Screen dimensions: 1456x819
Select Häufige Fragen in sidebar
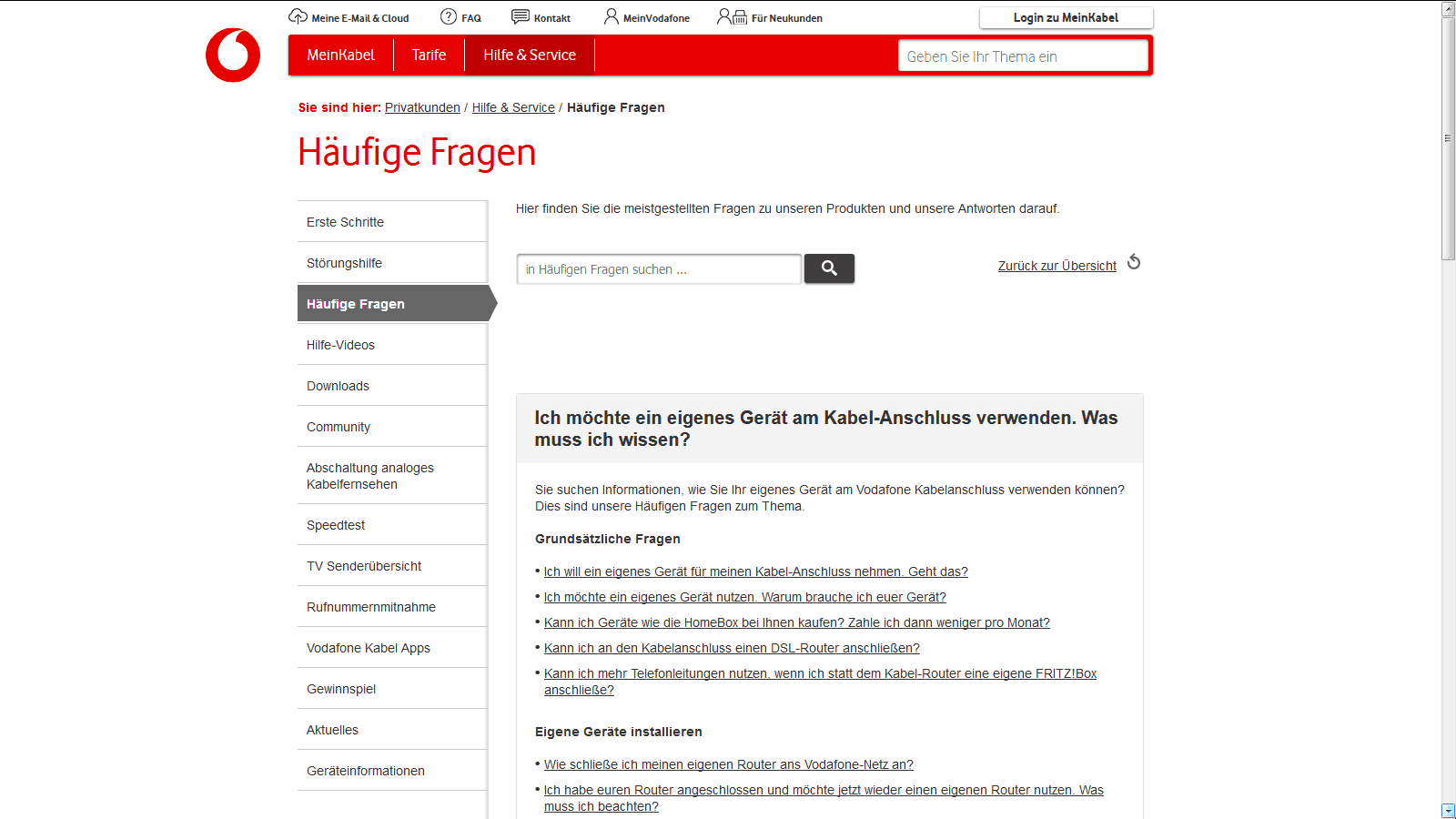397,304
